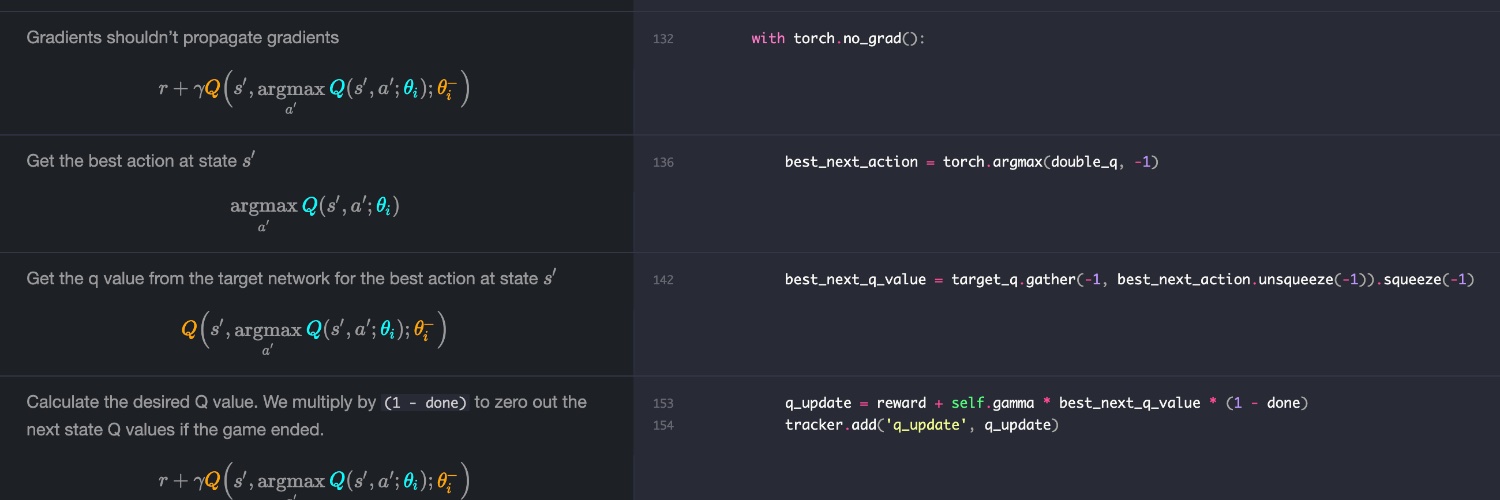Click 'next state Q values if the game ended.' line
This screenshot has height=500, width=1500.
coord(175,430)
